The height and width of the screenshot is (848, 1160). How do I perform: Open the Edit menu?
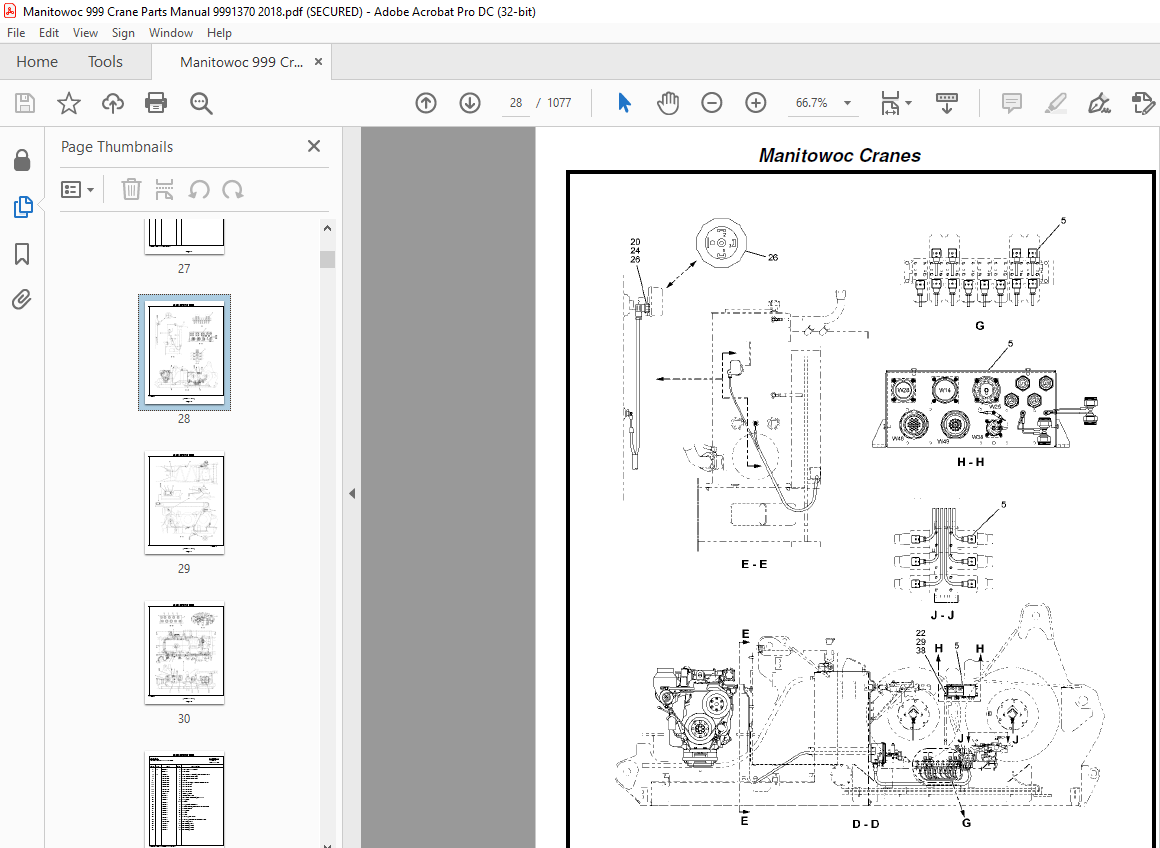pos(49,33)
